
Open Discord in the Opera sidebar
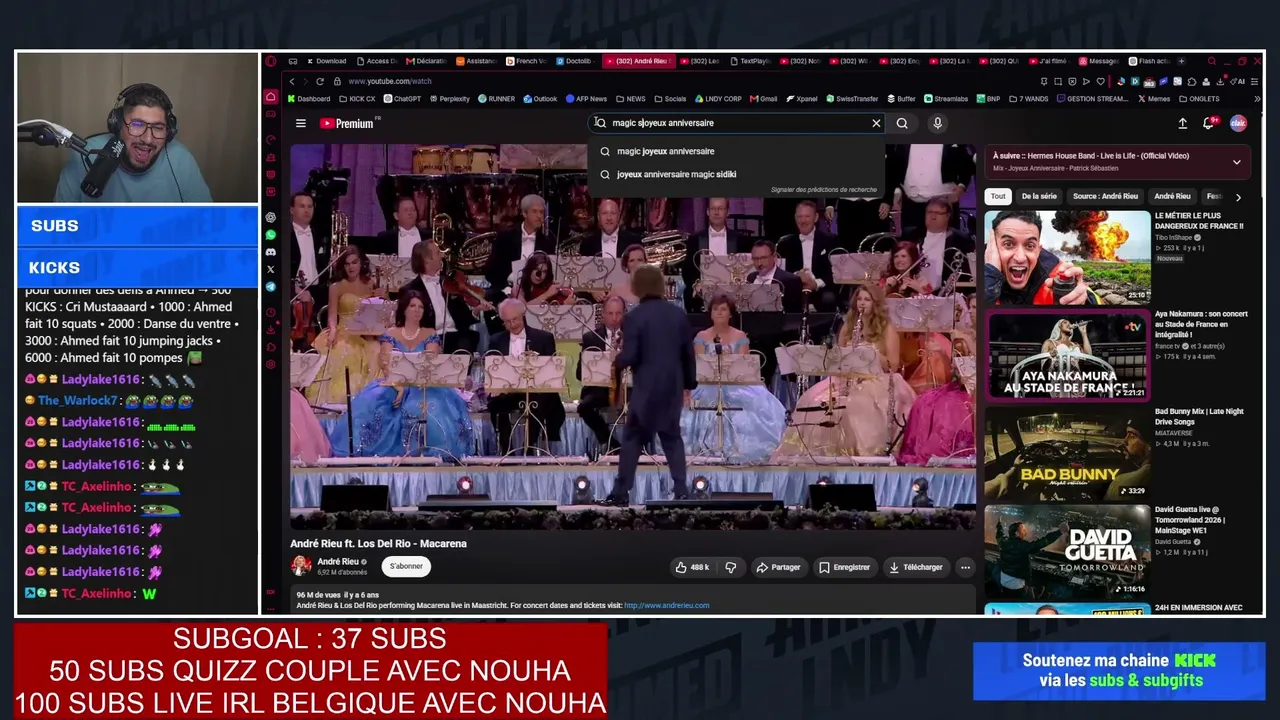pos(270,252)
